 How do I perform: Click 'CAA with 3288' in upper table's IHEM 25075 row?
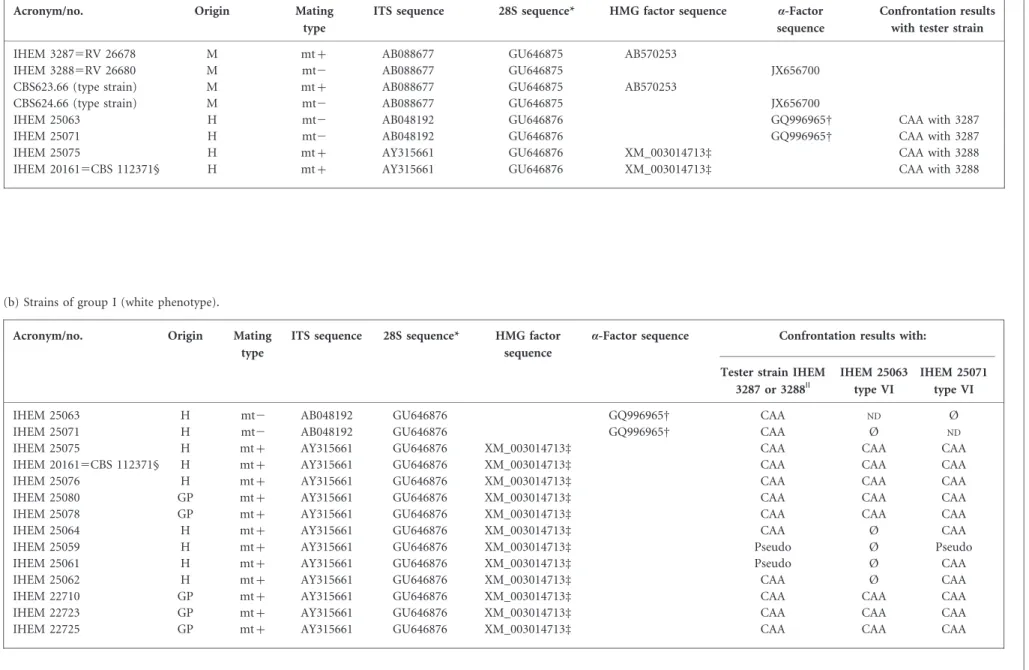[938, 152]
